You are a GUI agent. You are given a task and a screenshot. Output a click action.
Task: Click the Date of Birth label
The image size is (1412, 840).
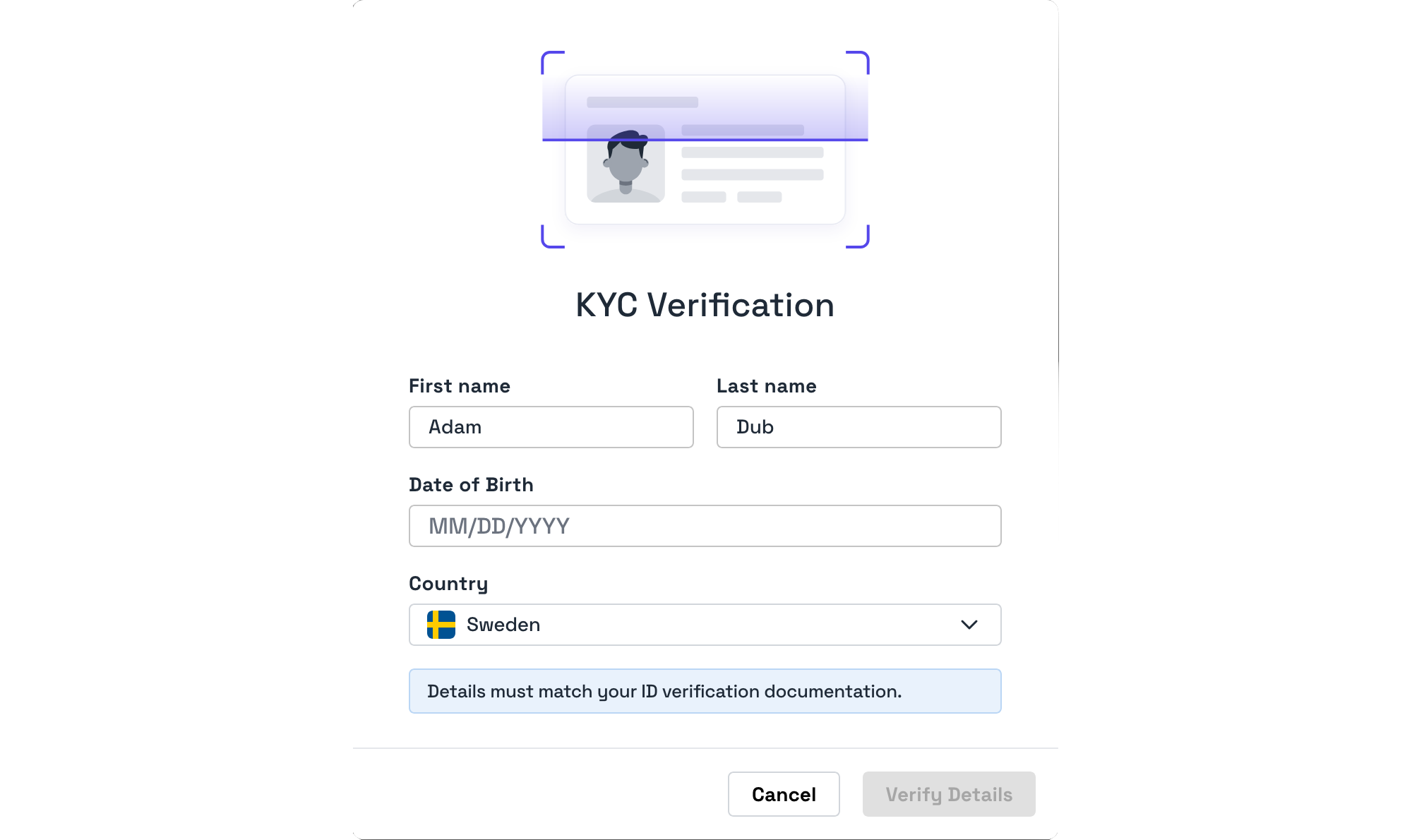point(471,485)
